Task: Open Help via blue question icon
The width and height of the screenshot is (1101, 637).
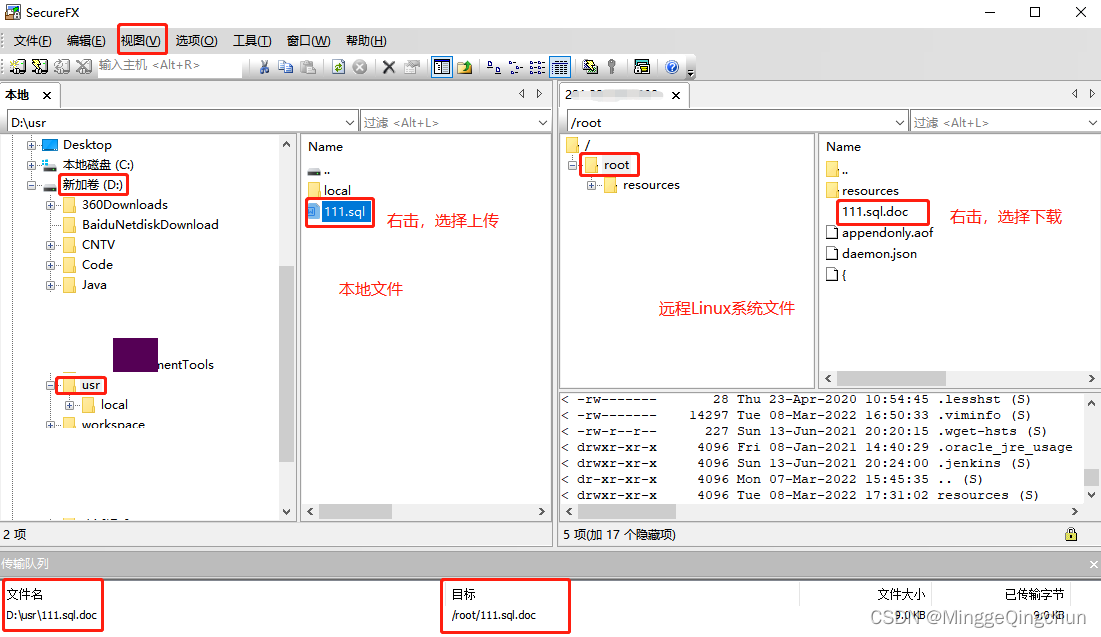Action: click(672, 67)
